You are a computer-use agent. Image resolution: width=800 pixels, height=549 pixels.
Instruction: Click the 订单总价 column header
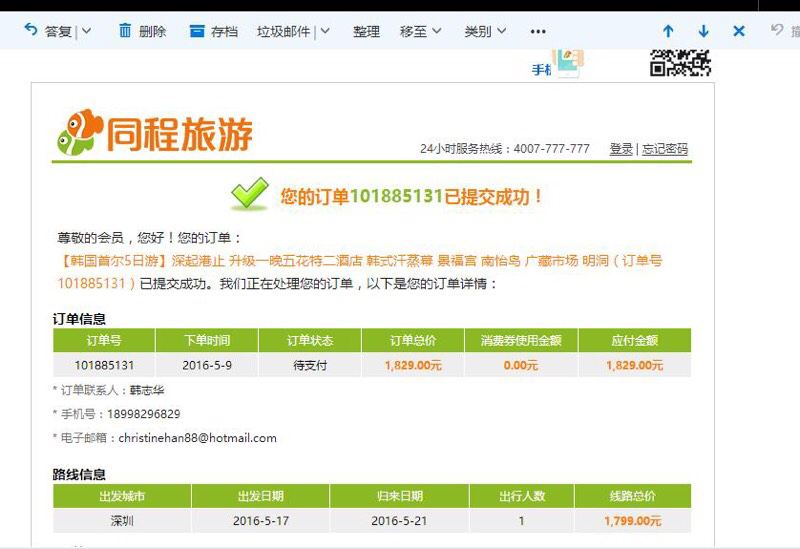pyautogui.click(x=413, y=340)
